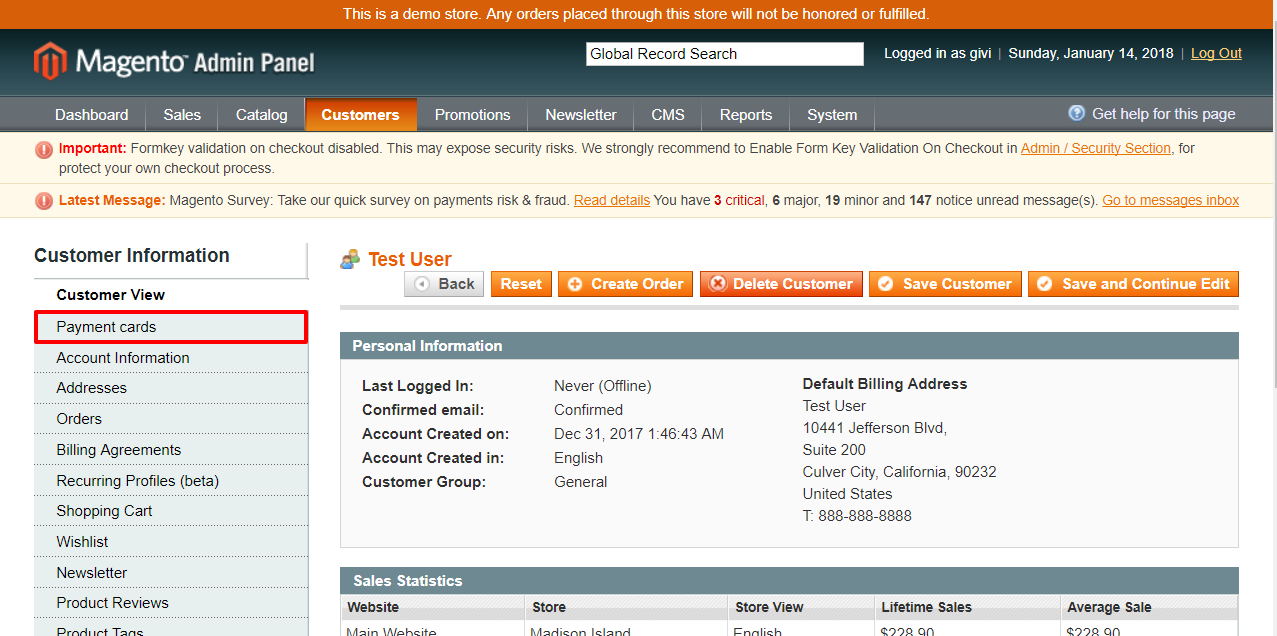Go to the Addresses tab

pyautogui.click(x=170, y=388)
